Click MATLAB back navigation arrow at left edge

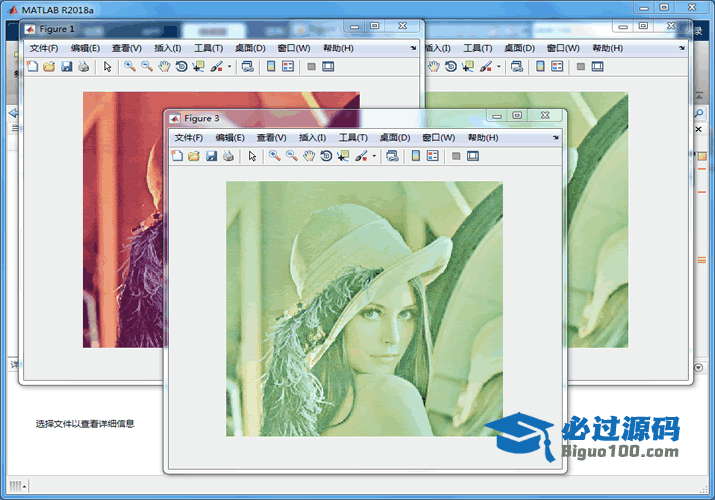pyautogui.click(x=13, y=113)
